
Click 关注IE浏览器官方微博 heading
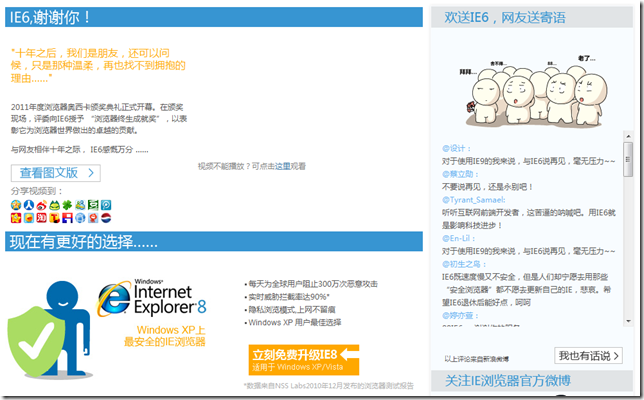click(508, 381)
